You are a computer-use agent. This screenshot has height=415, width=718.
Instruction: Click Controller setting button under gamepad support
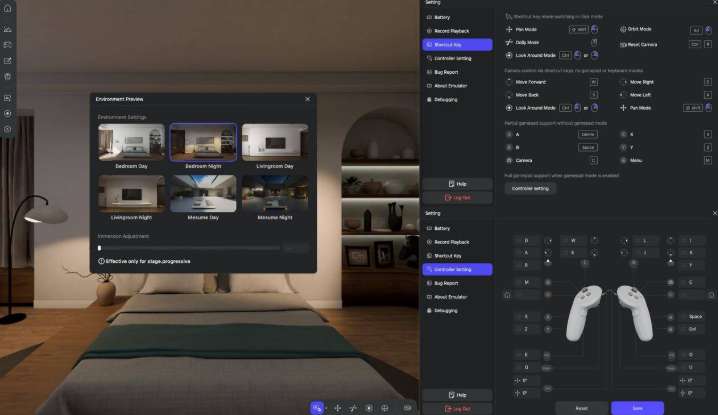530,188
